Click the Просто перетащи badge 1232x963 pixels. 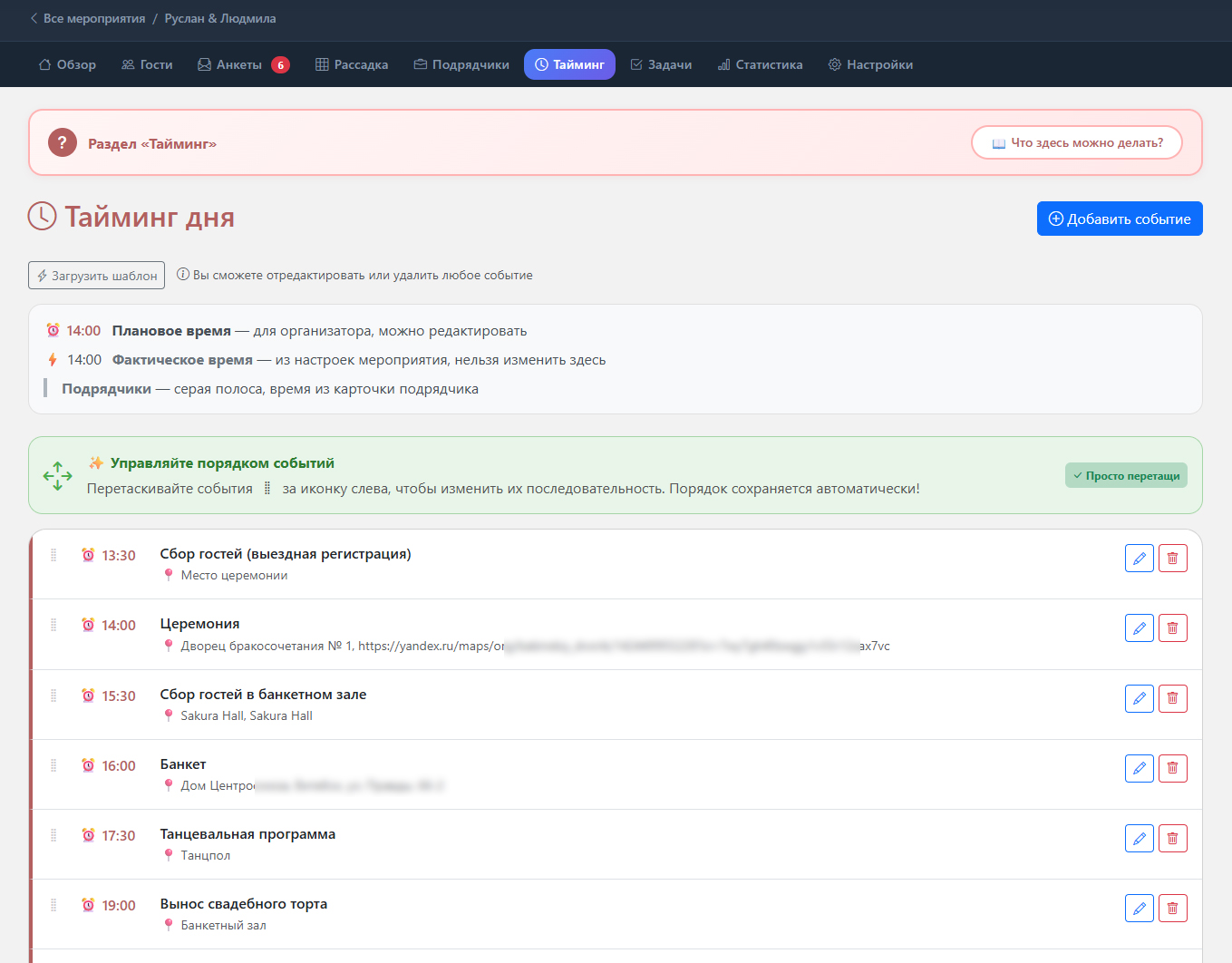click(x=1126, y=475)
